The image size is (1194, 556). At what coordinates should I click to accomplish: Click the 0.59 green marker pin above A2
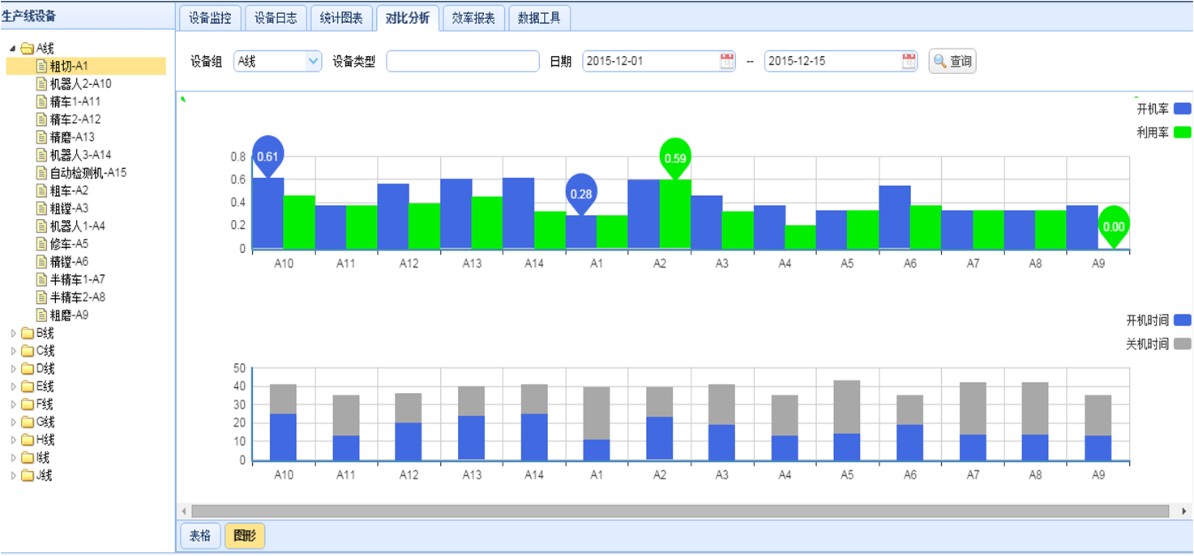point(675,158)
